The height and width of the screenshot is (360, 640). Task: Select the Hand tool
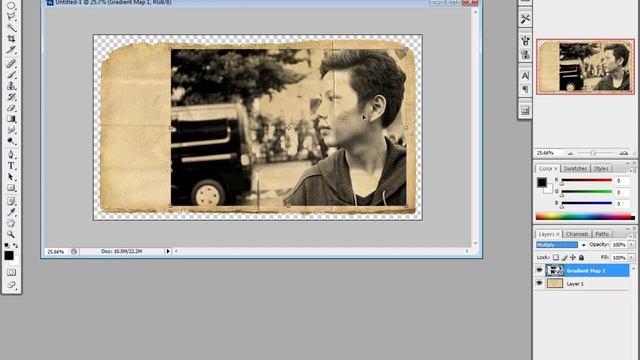point(11,223)
